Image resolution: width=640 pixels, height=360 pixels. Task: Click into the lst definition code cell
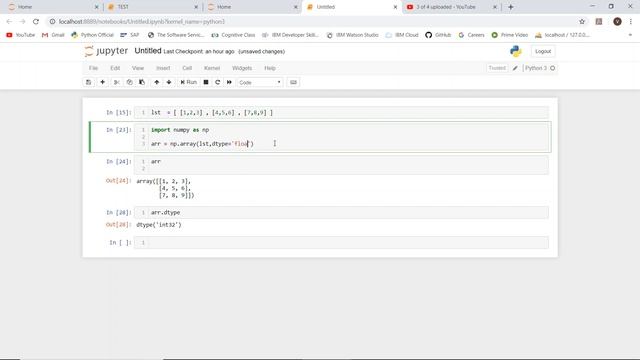click(341, 112)
